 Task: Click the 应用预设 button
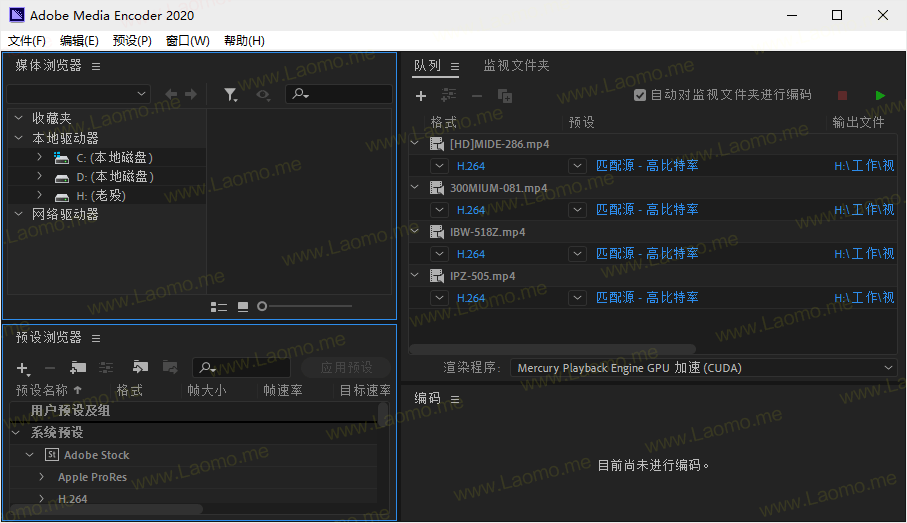point(346,368)
